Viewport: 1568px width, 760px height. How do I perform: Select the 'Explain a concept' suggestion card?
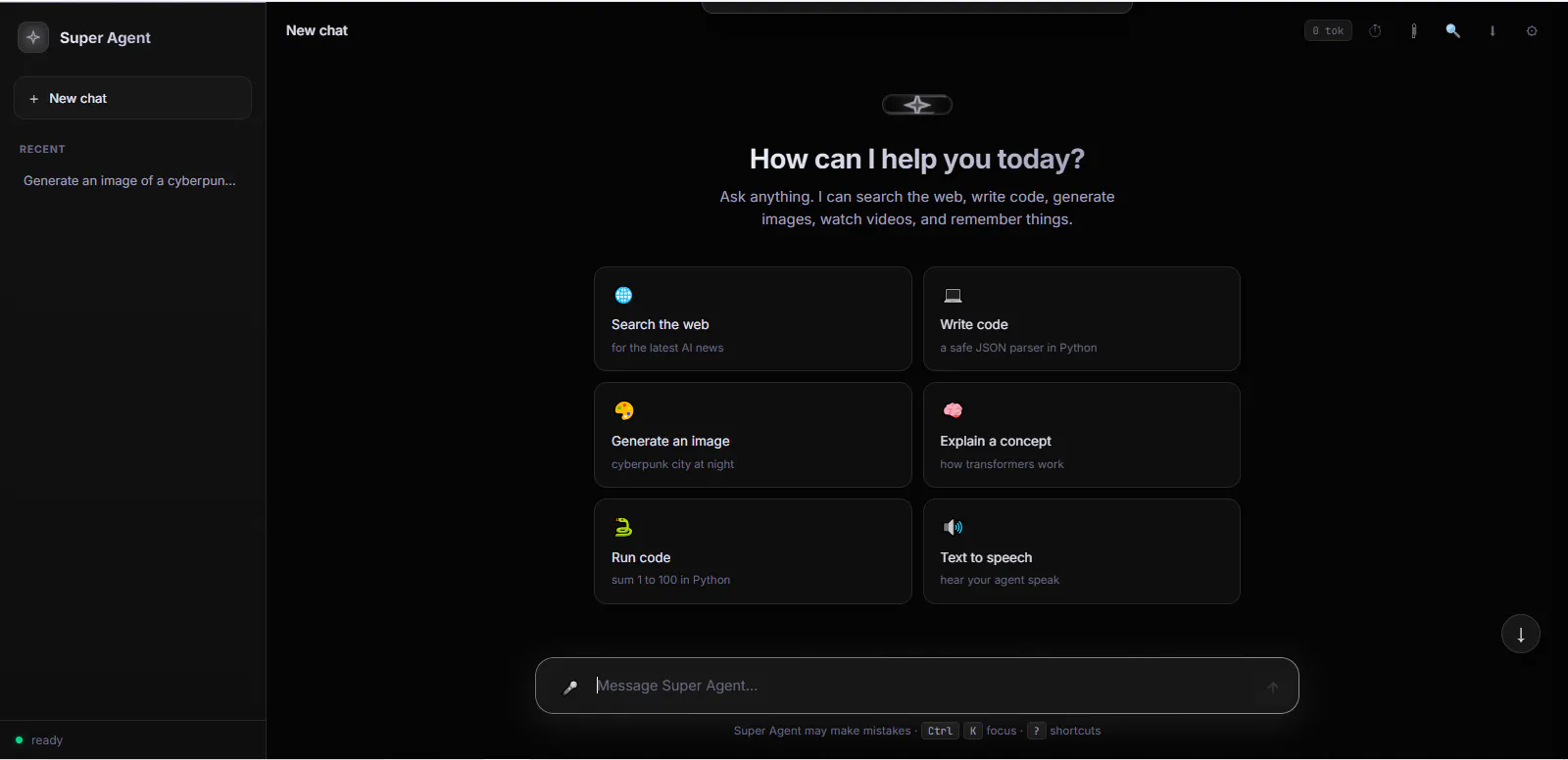click(x=1082, y=435)
